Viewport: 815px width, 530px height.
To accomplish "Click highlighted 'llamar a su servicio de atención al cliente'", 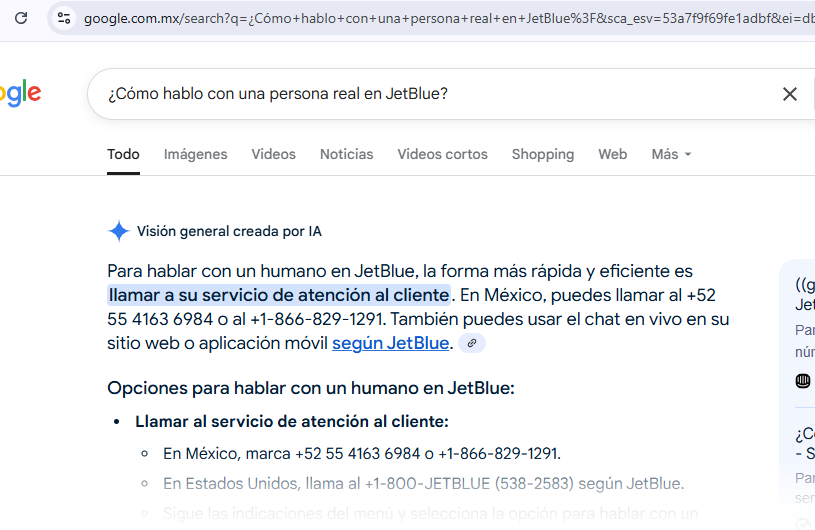I will tap(279, 295).
